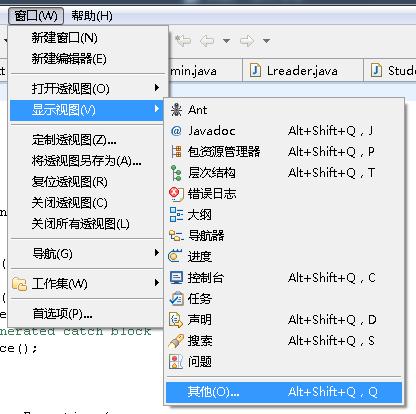Click the Alt+Shift+Q , T shortcut text
The image size is (416, 414).
331,173
